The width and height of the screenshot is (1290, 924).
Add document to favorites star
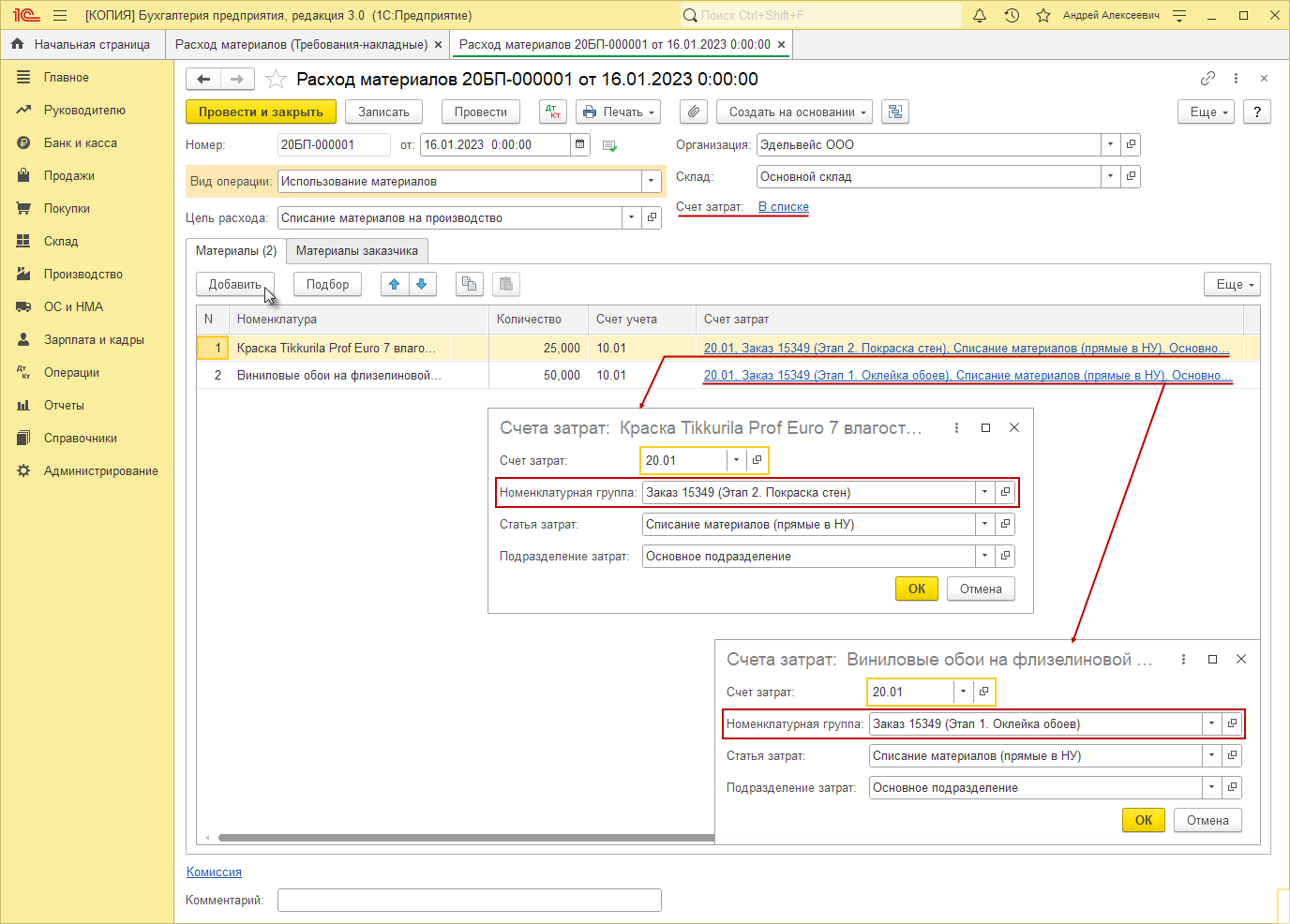pos(276,79)
